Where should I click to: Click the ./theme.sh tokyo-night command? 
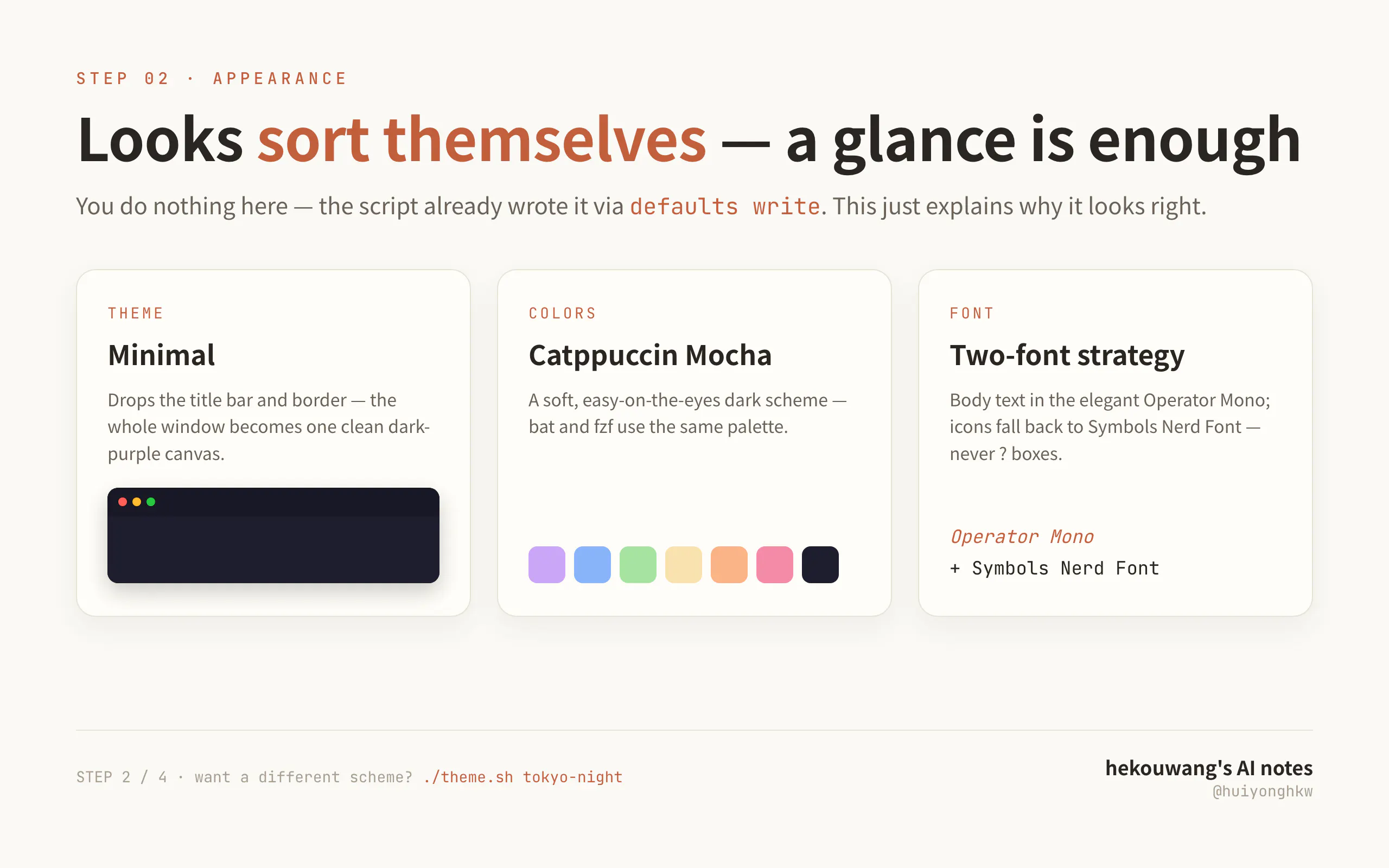[523, 777]
